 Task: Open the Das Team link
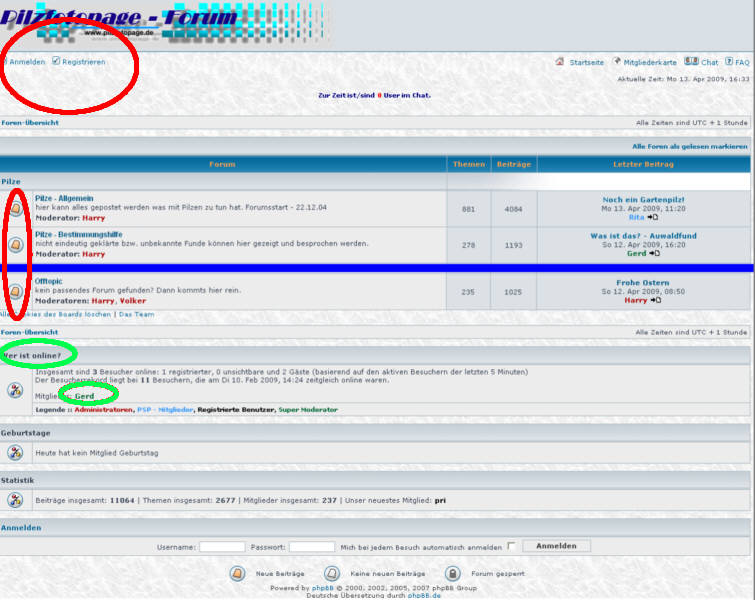click(x=137, y=314)
